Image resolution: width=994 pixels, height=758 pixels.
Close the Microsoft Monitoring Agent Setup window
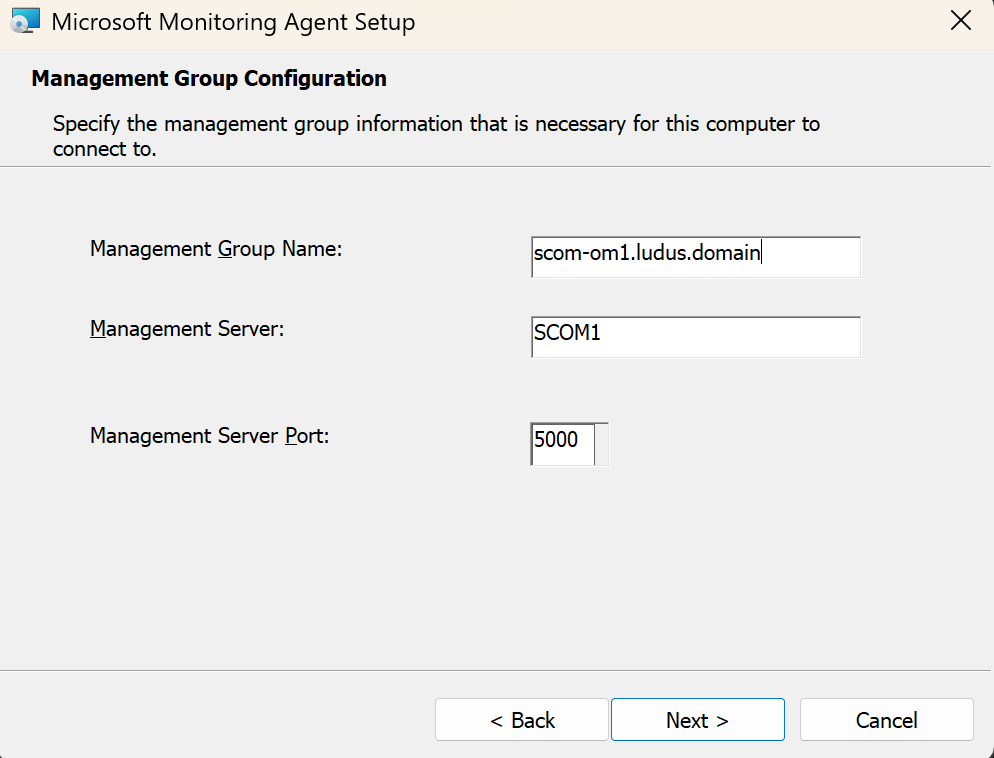tap(961, 21)
